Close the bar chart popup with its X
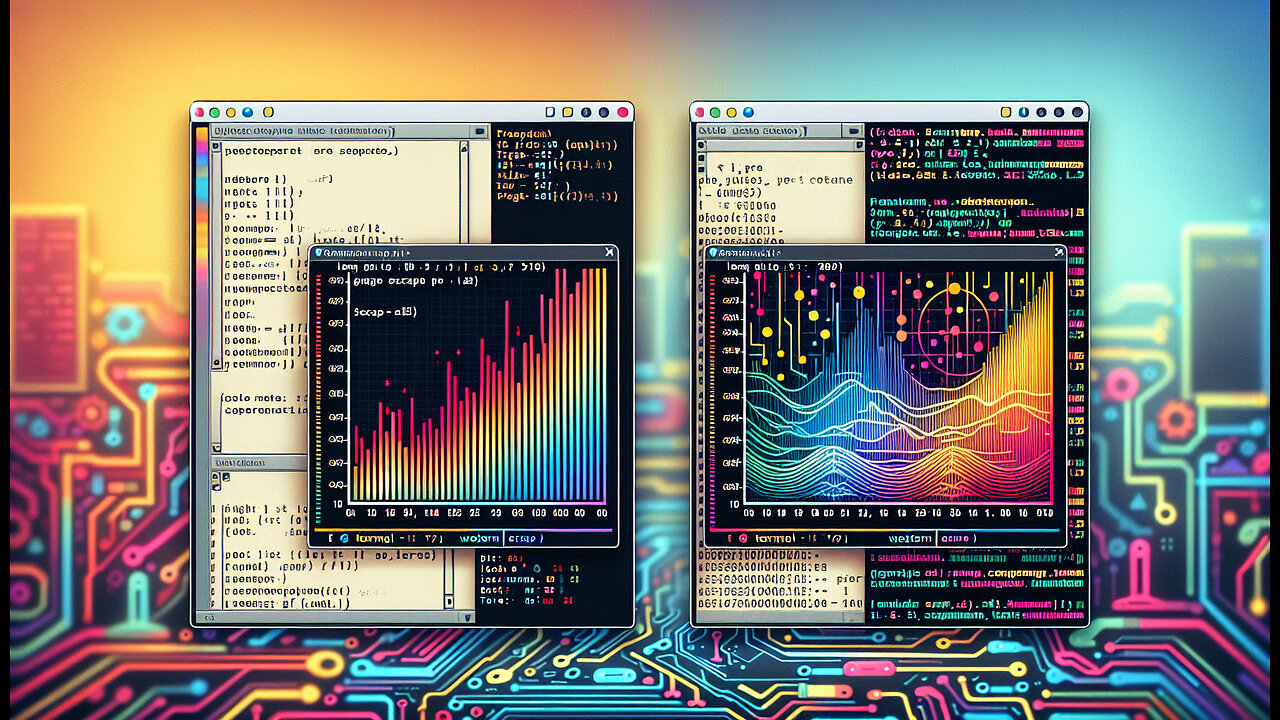 (x=609, y=253)
